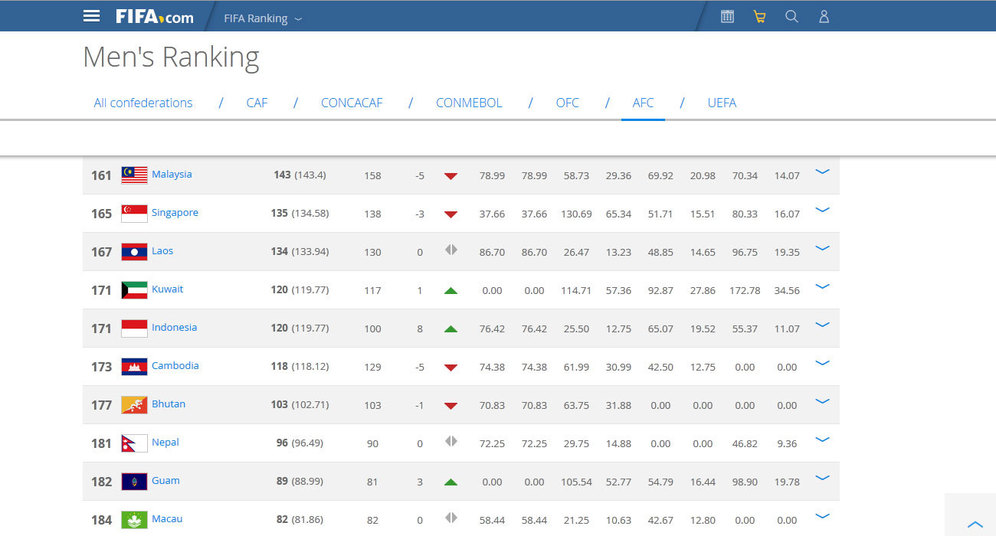Click the search magnifier icon
The width and height of the screenshot is (996, 536).
click(x=791, y=17)
